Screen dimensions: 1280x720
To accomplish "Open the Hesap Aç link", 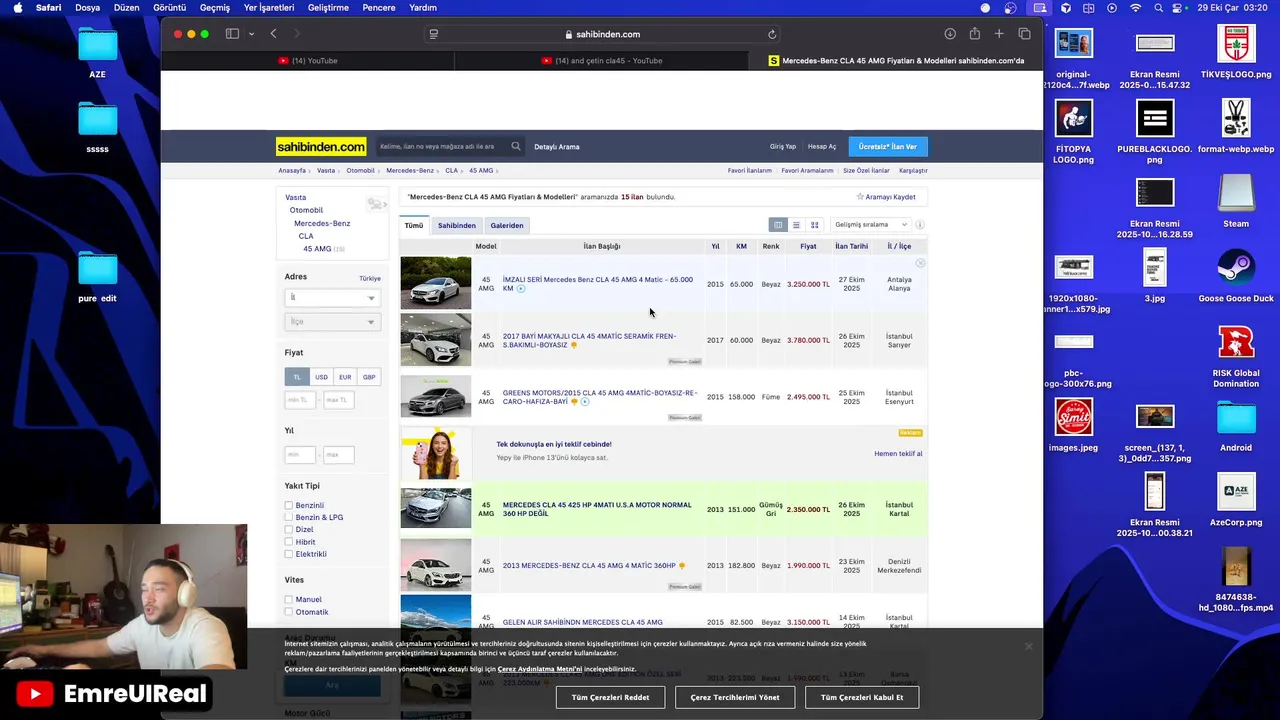I will click(822, 147).
